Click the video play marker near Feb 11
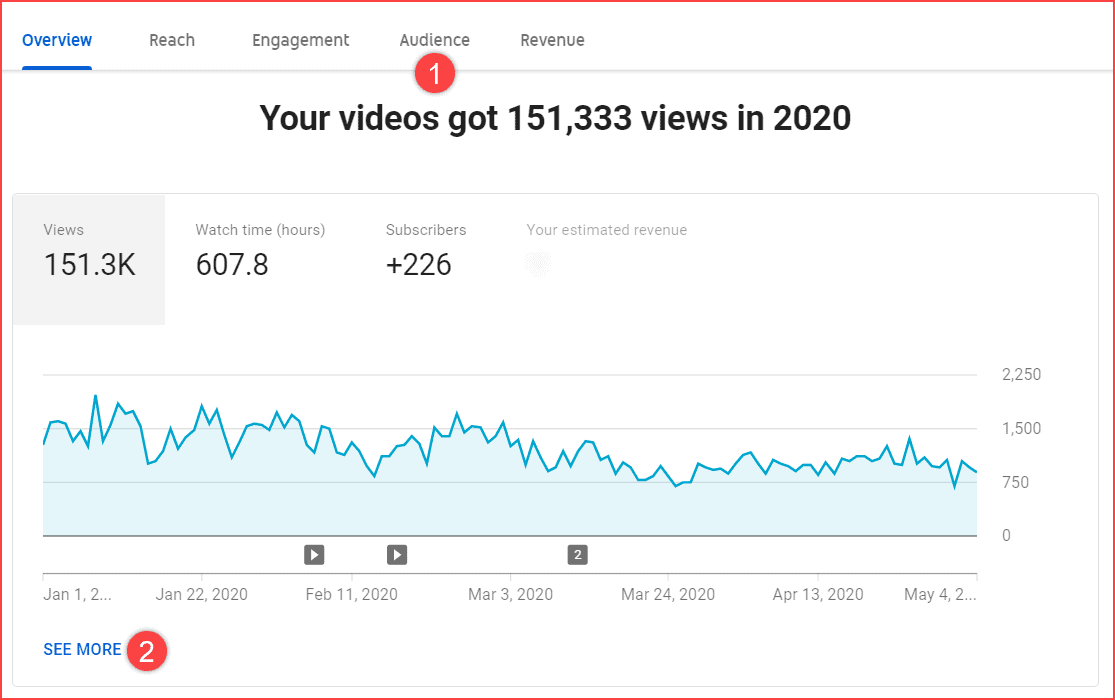The height and width of the screenshot is (700, 1115). [x=314, y=554]
